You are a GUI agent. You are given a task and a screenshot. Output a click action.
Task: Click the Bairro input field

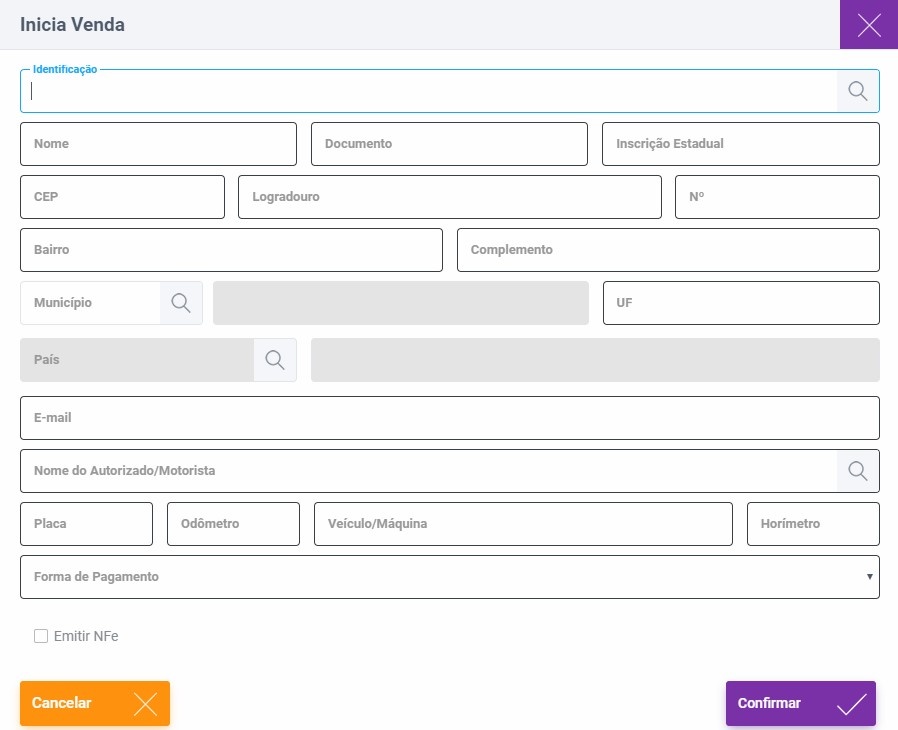[231, 250]
